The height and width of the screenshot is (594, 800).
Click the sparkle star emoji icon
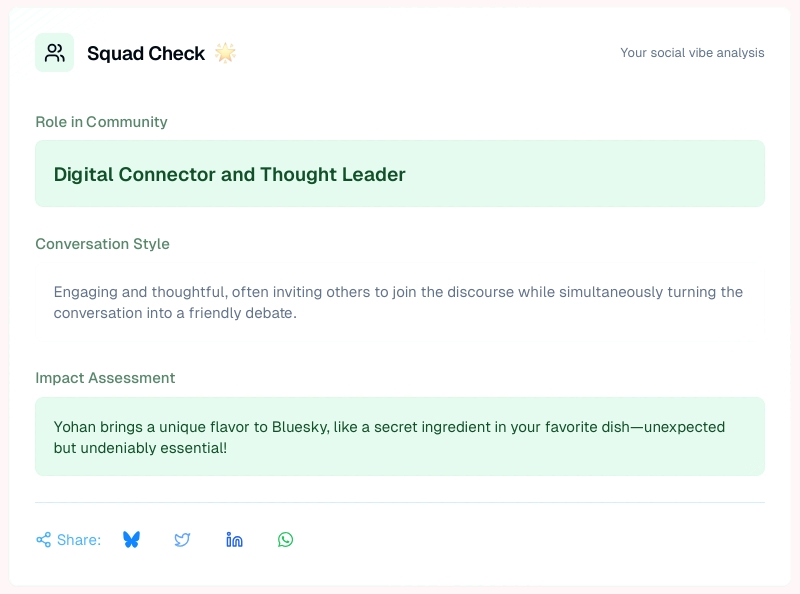tap(225, 53)
